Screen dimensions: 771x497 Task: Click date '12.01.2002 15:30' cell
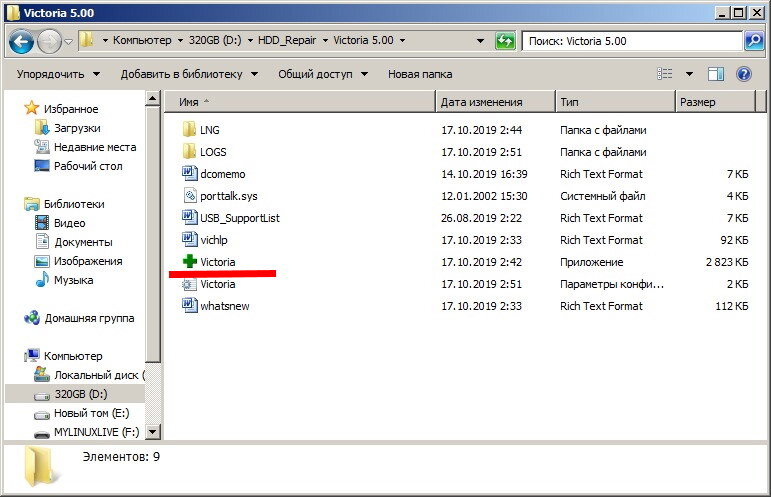click(484, 196)
